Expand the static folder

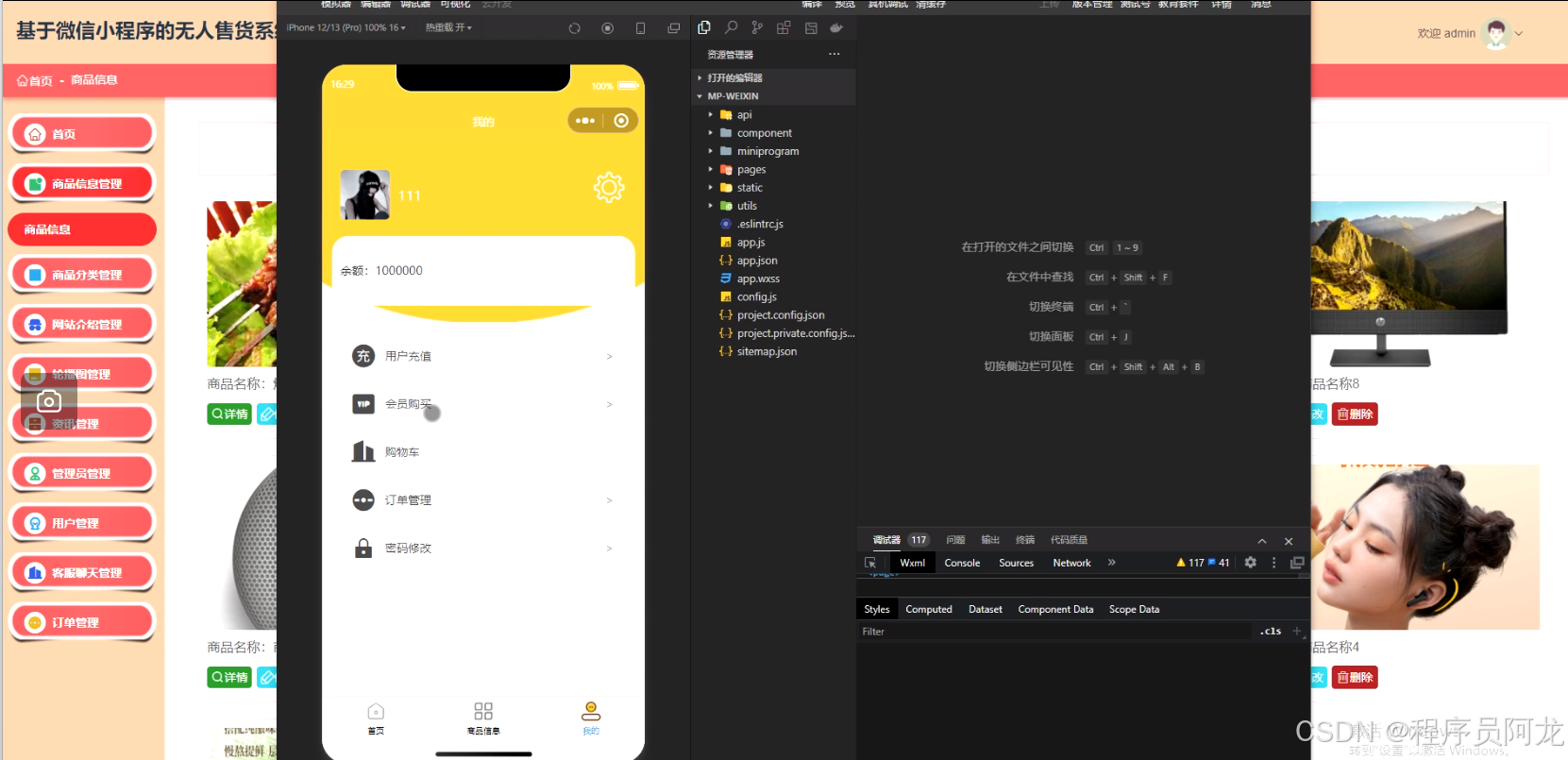[750, 188]
